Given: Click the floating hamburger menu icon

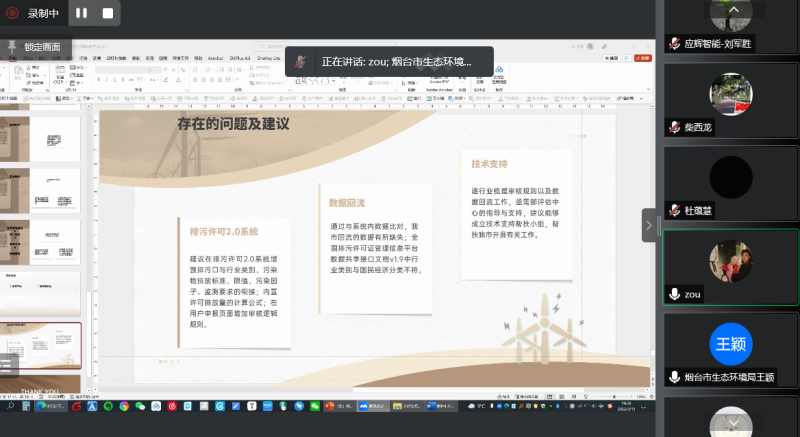Looking at the screenshot, I should [7, 365].
